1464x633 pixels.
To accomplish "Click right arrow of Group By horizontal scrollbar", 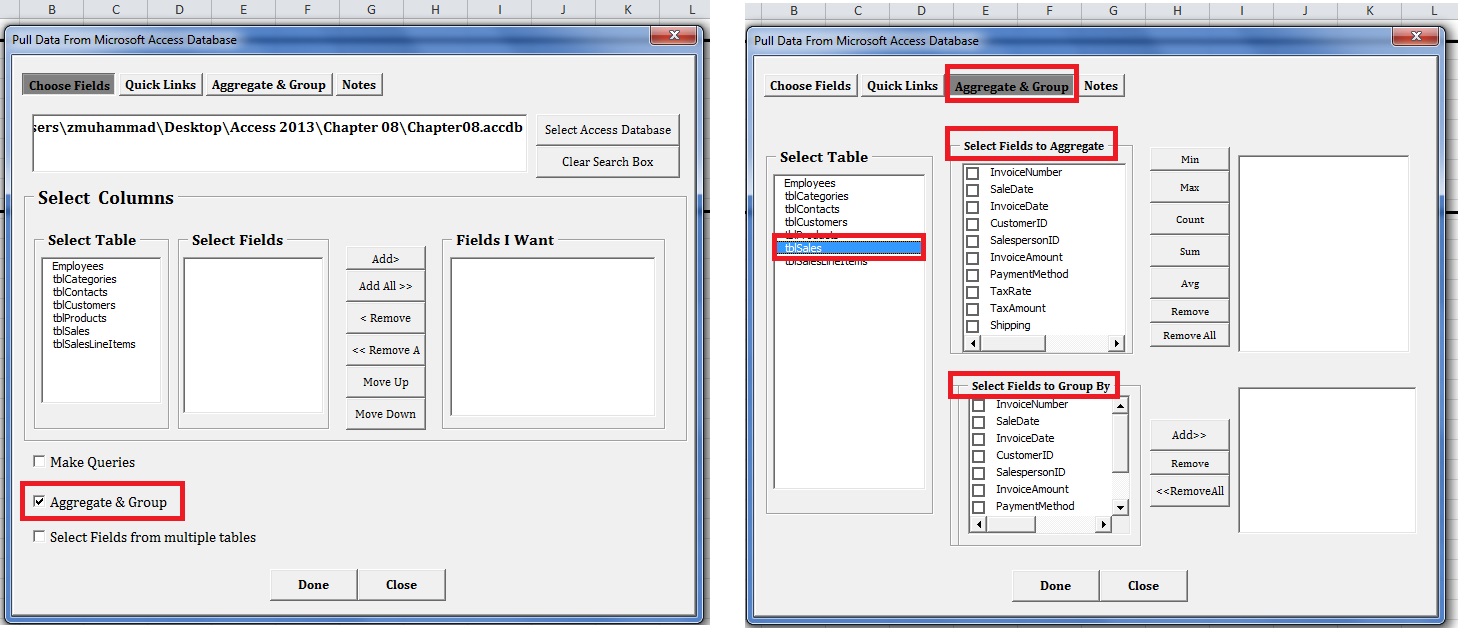I will 1104,524.
